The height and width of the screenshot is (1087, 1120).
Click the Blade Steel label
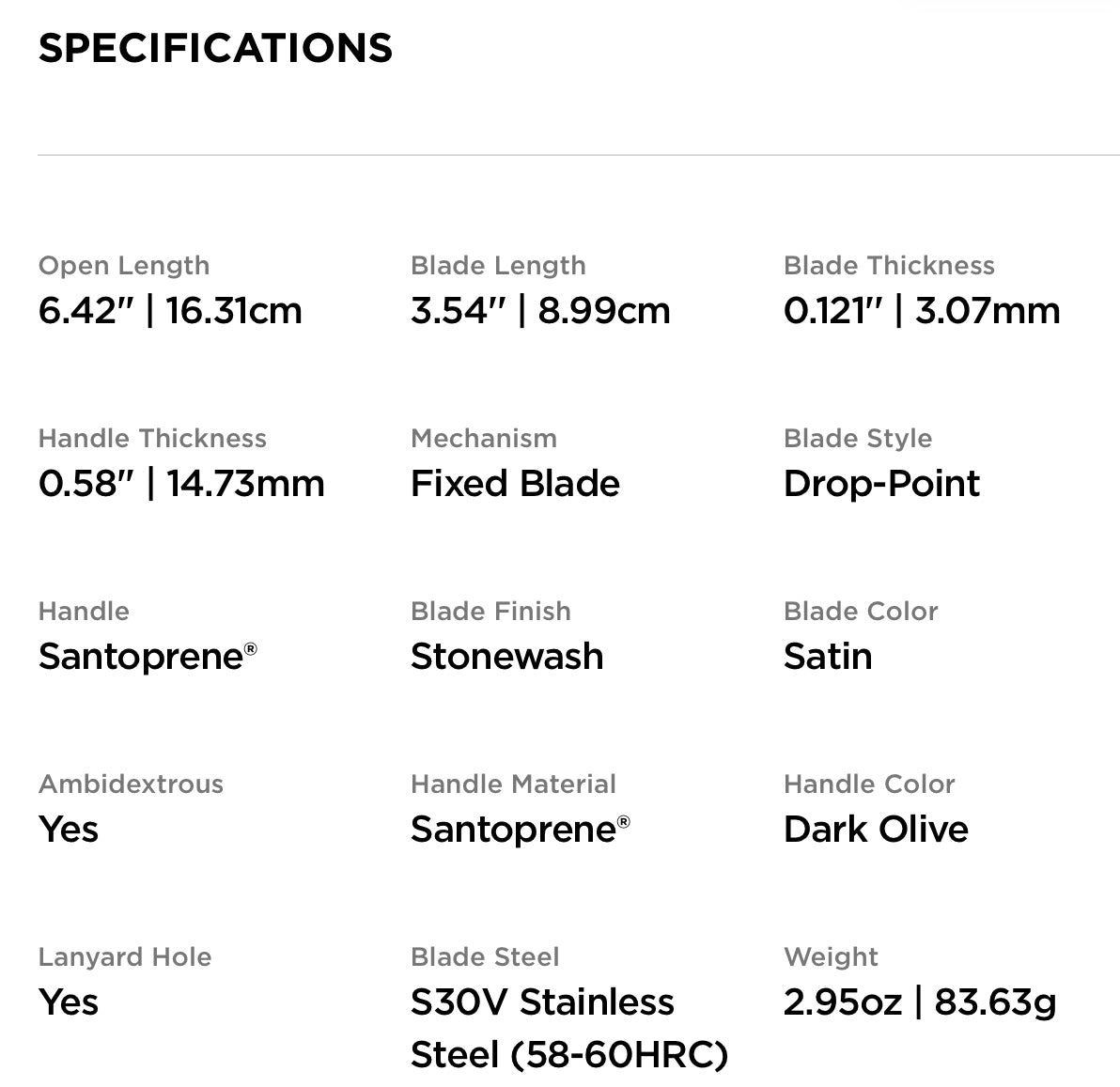pos(484,957)
